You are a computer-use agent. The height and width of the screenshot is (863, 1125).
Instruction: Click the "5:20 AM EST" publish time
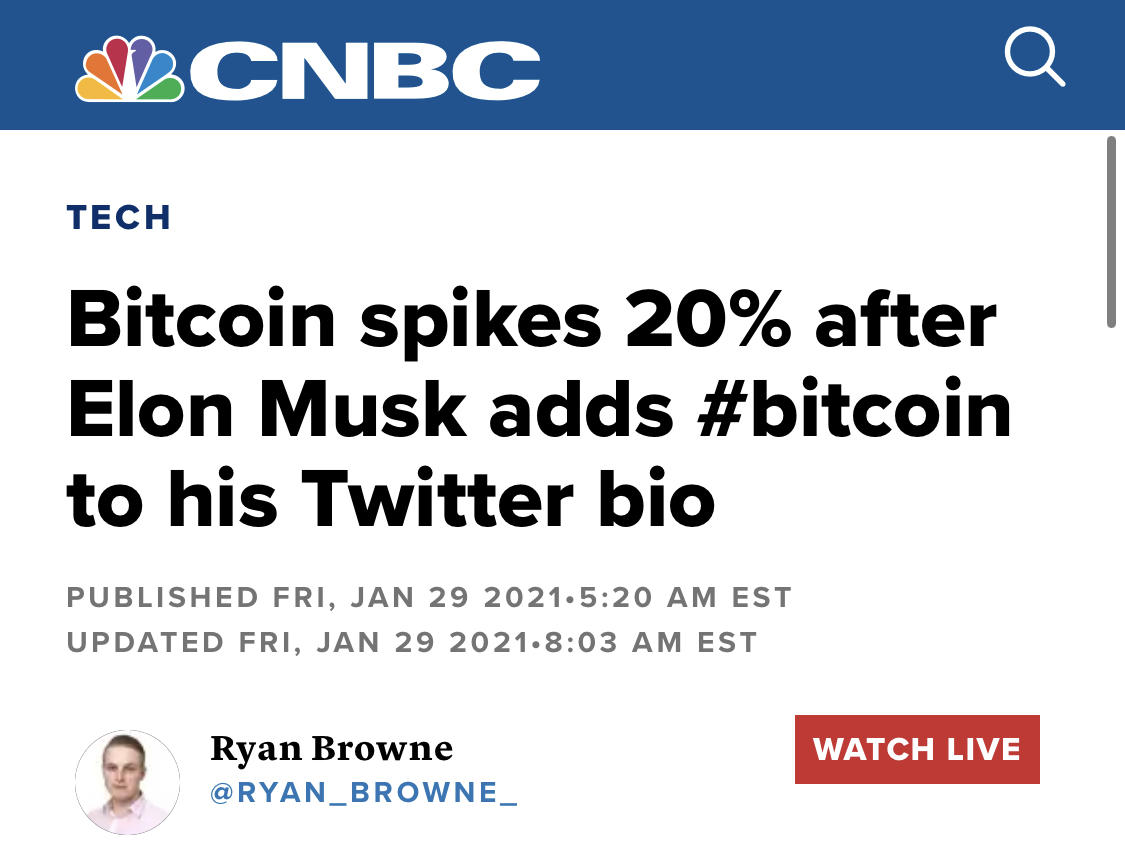pyautogui.click(x=686, y=597)
